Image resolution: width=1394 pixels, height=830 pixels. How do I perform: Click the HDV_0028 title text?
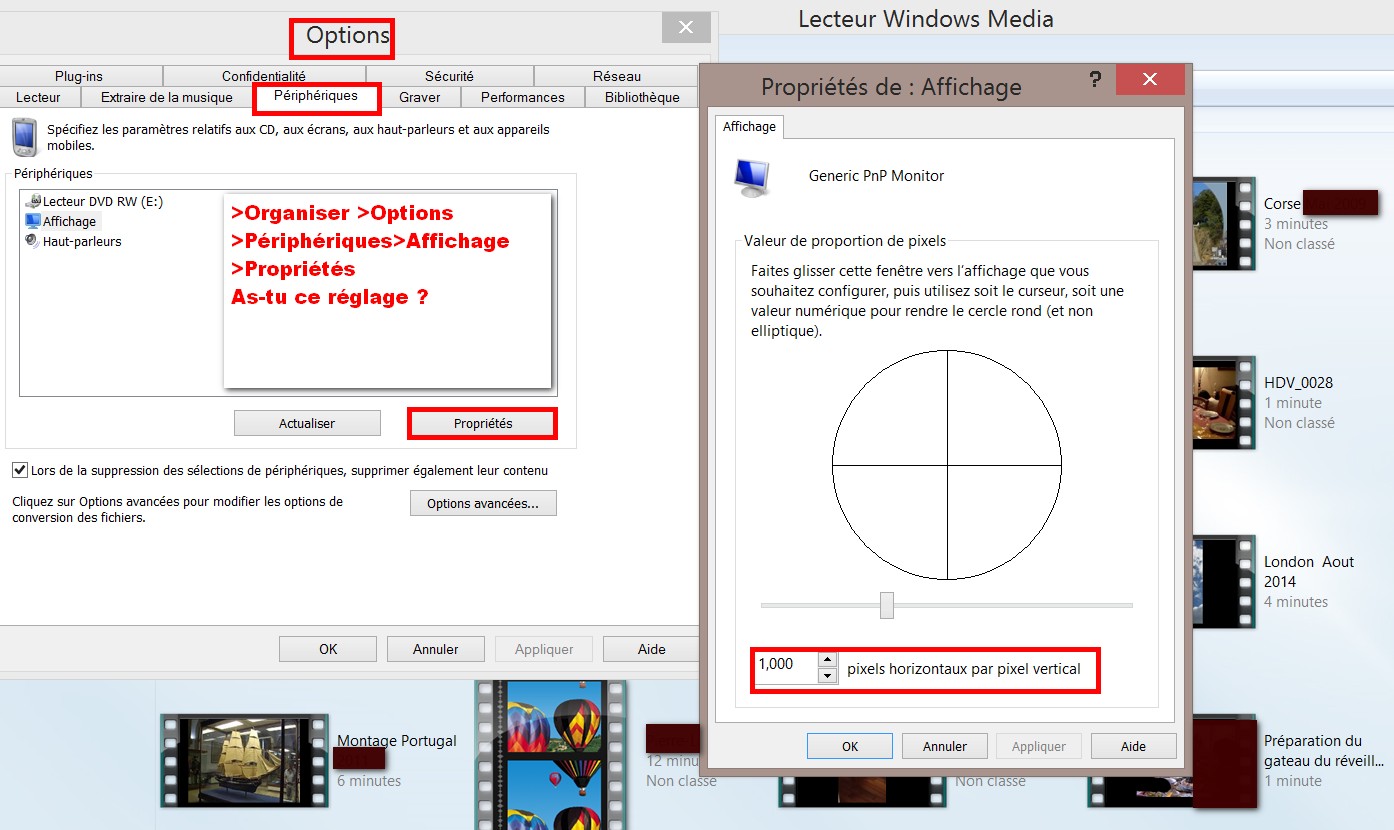(x=1298, y=383)
